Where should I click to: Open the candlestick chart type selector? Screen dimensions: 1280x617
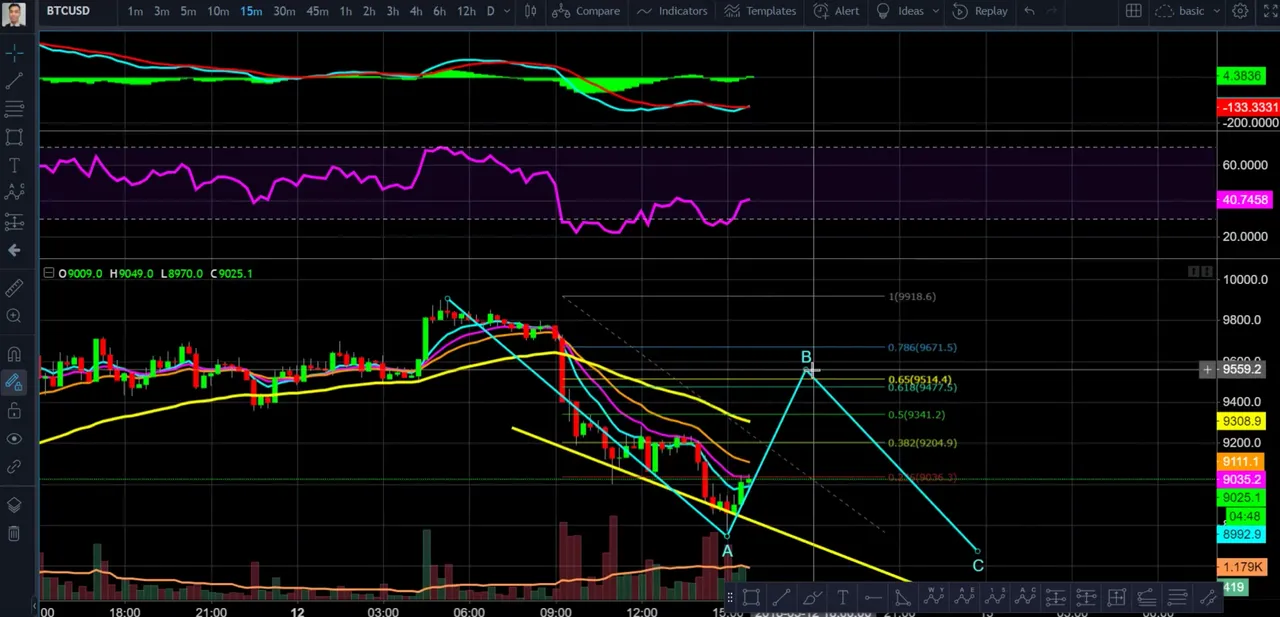(x=531, y=11)
